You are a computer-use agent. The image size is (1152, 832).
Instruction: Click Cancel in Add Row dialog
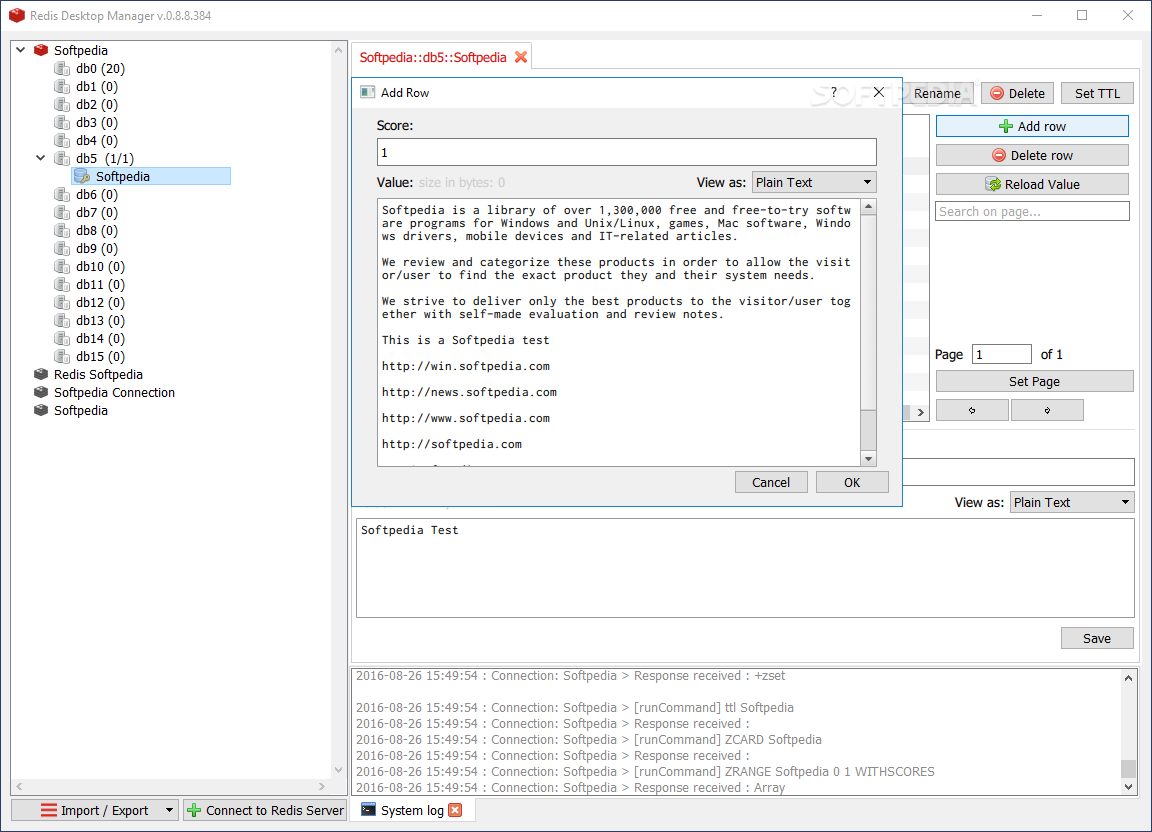(x=771, y=482)
